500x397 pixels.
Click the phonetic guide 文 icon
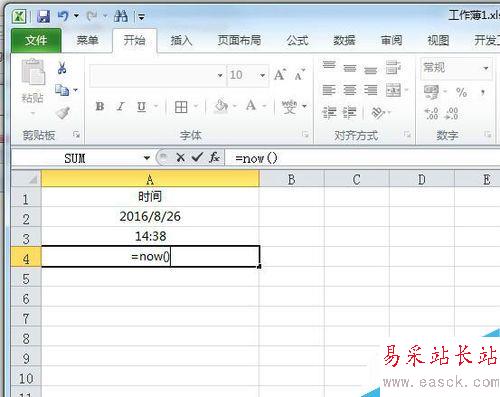pyautogui.click(x=289, y=107)
